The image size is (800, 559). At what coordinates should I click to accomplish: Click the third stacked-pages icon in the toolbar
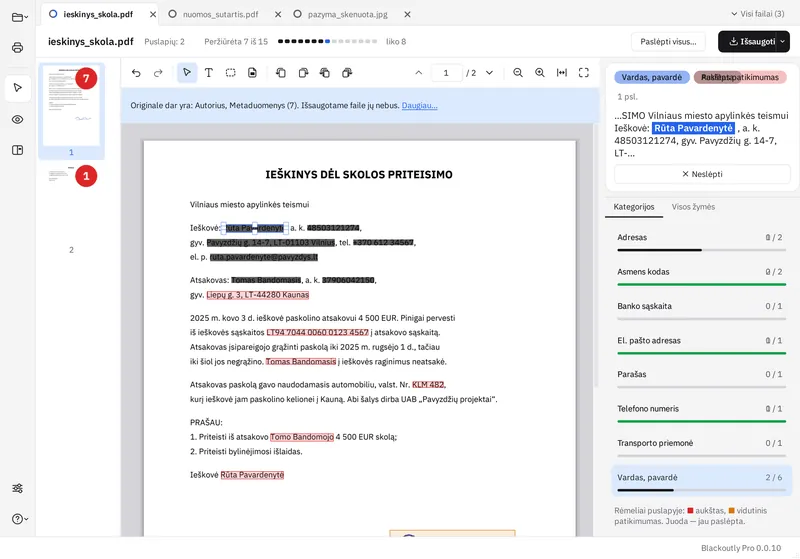[325, 73]
